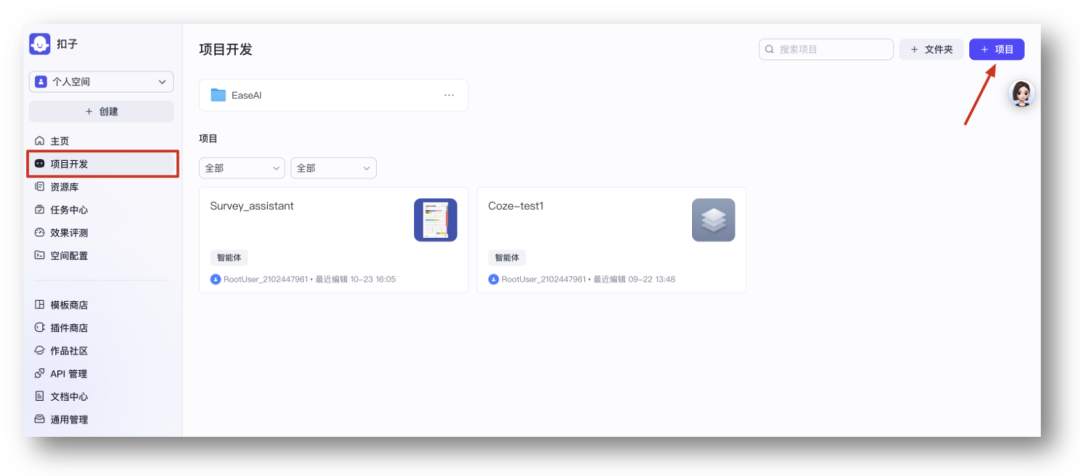Open 文档中心 in sidebar
The image size is (1080, 476).
coord(101,397)
